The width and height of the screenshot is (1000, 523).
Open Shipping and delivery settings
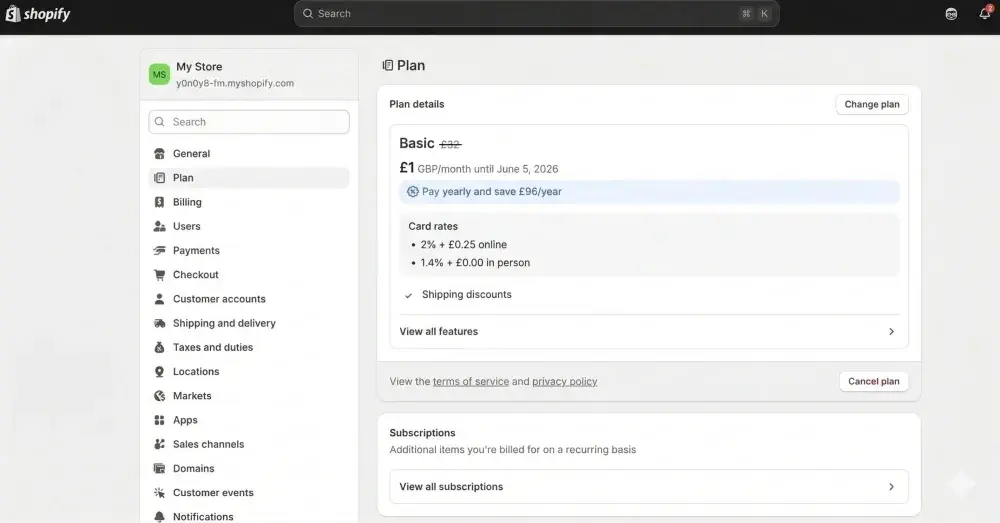coord(249,323)
